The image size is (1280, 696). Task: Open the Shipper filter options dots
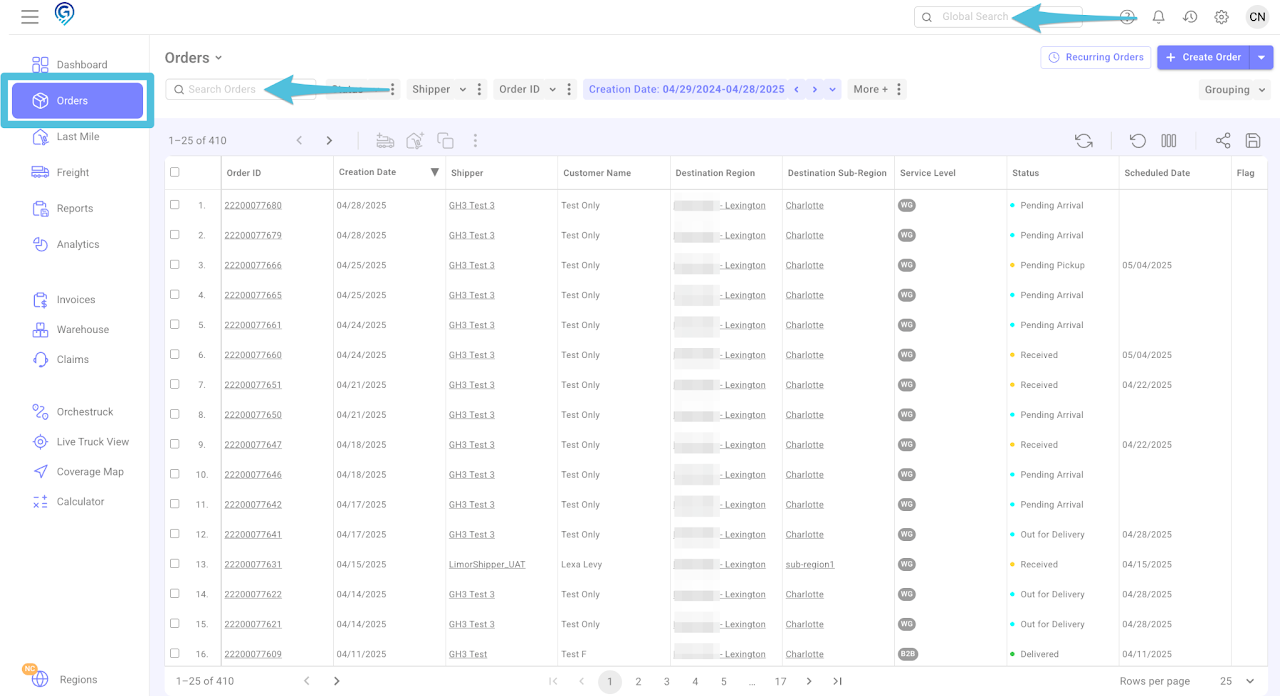coord(480,89)
